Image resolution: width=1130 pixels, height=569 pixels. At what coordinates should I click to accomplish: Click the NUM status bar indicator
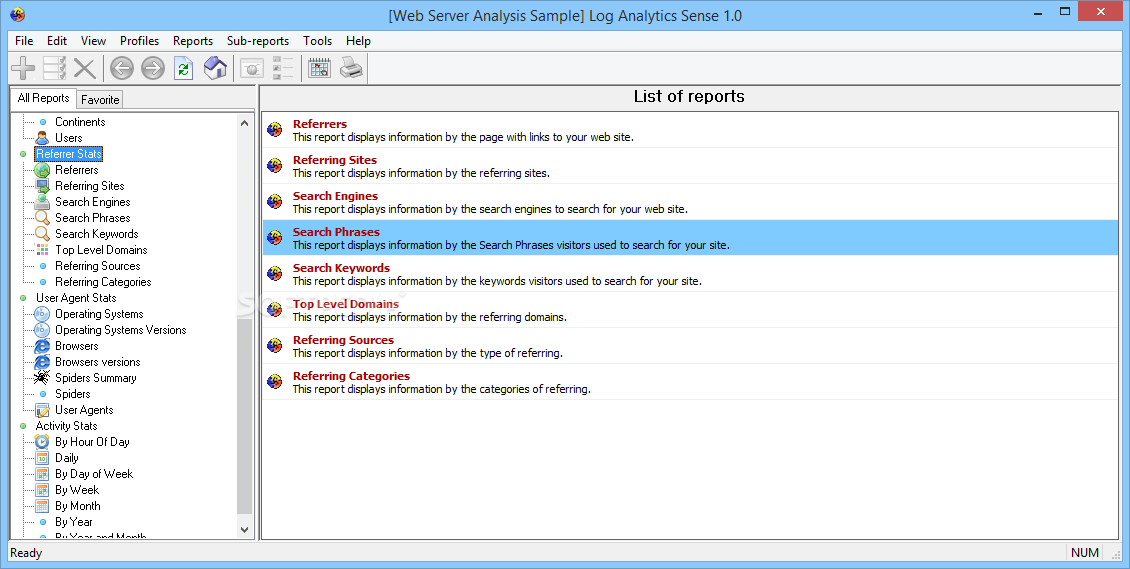[x=1085, y=552]
